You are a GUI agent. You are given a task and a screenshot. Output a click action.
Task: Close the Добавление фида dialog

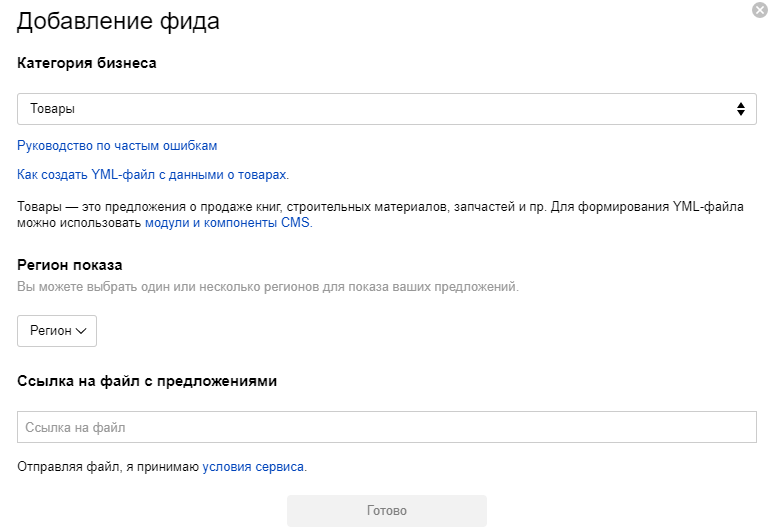(759, 10)
